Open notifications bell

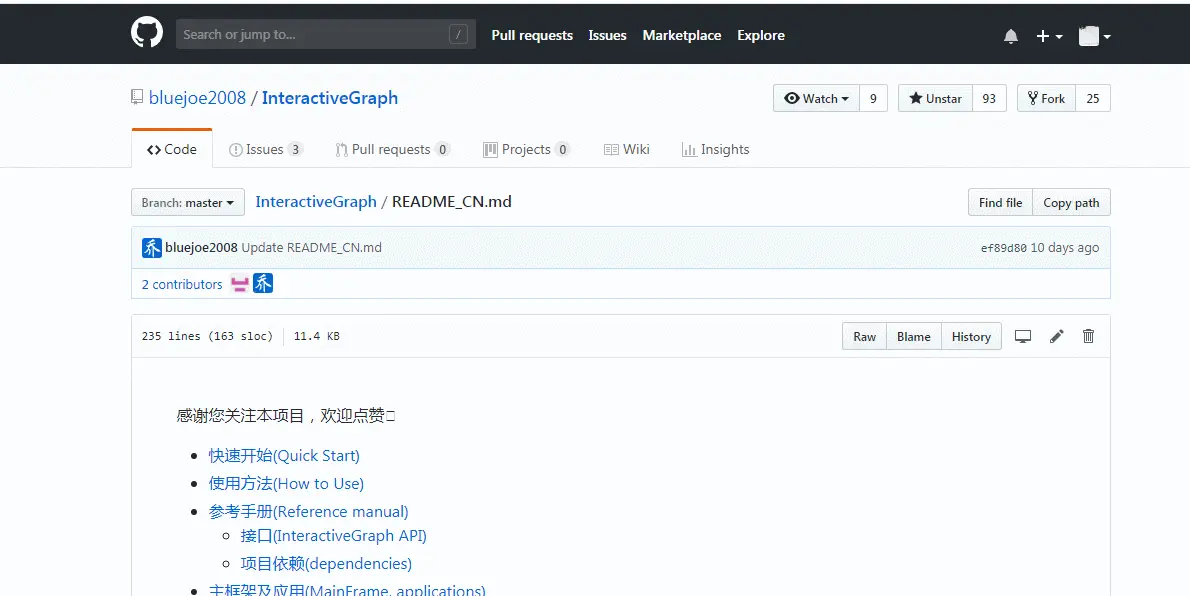tap(1011, 36)
